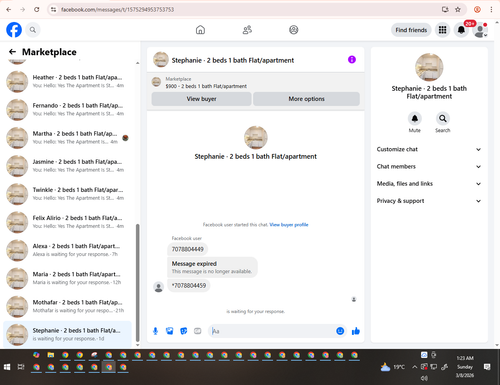Expand Media, files and links section

point(429,184)
